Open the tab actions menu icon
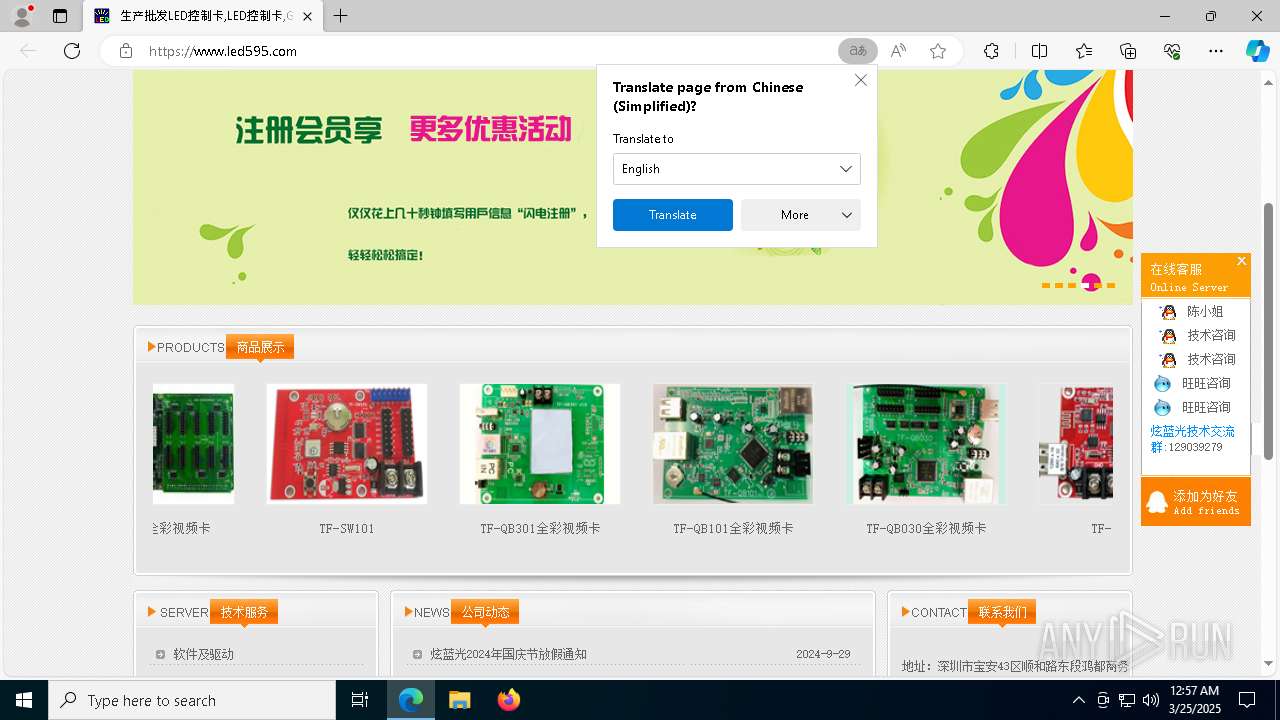Screen dimensions: 1280x720 click(60, 16)
